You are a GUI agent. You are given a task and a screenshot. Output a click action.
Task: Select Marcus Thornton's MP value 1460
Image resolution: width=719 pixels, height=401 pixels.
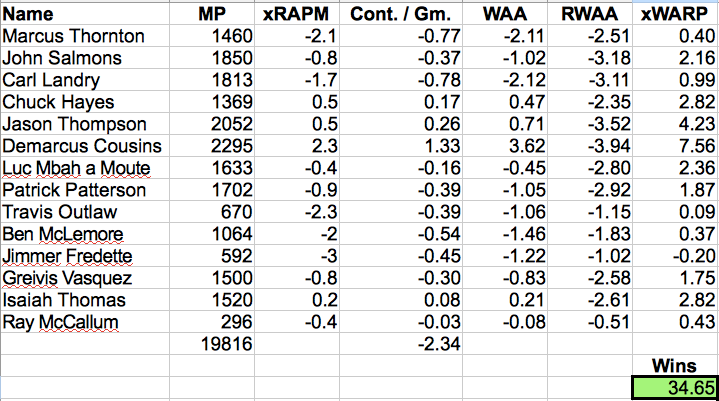coord(212,36)
